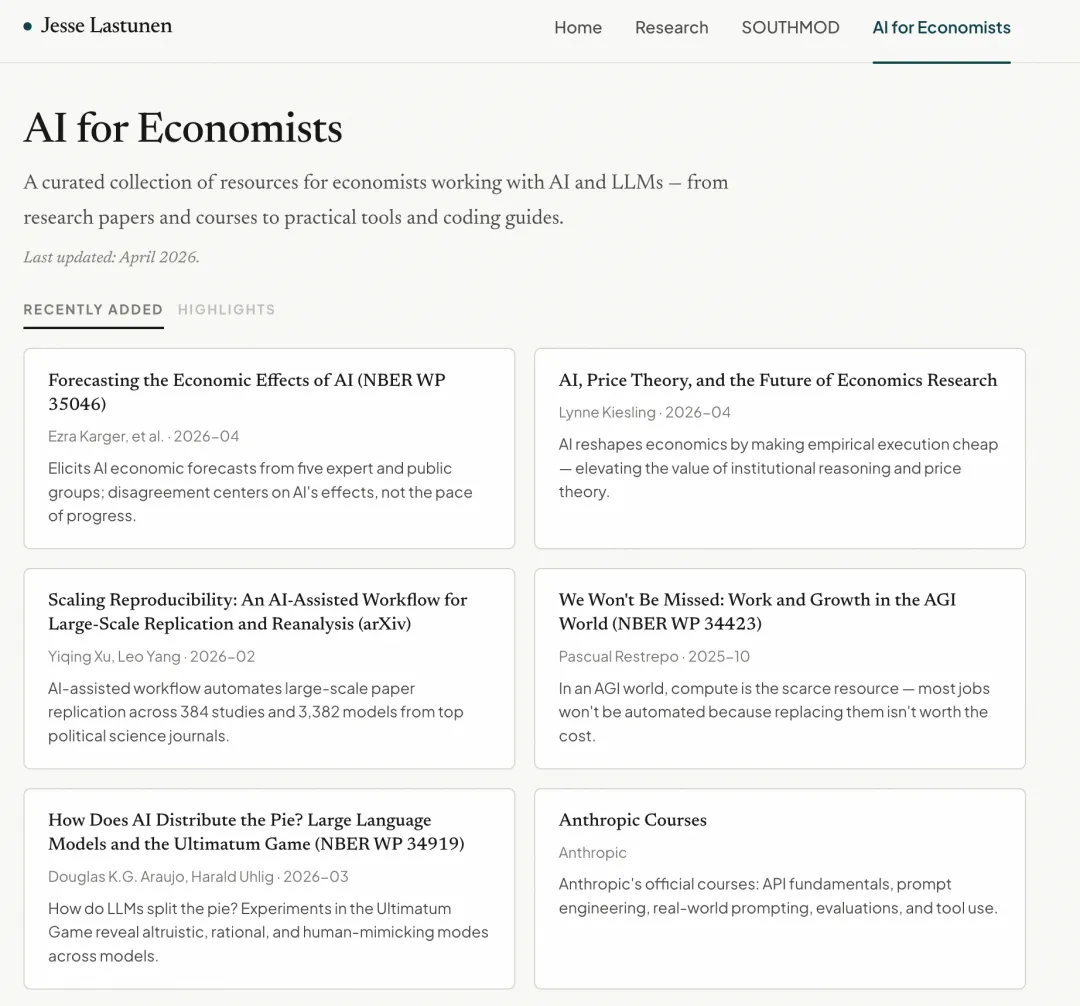This screenshot has width=1080, height=1006.
Task: Open the Research nav item
Action: [x=671, y=28]
